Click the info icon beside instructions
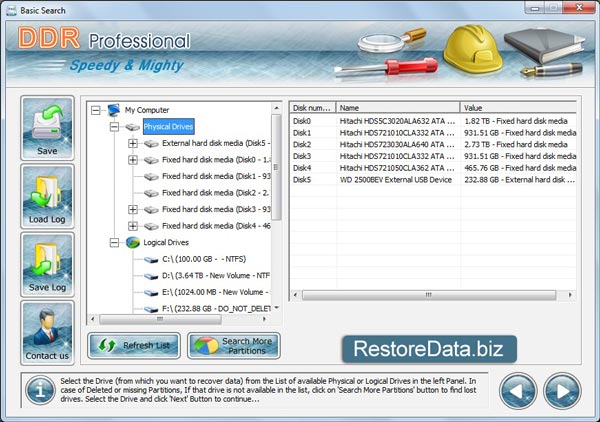This screenshot has width=600, height=422. 40,390
